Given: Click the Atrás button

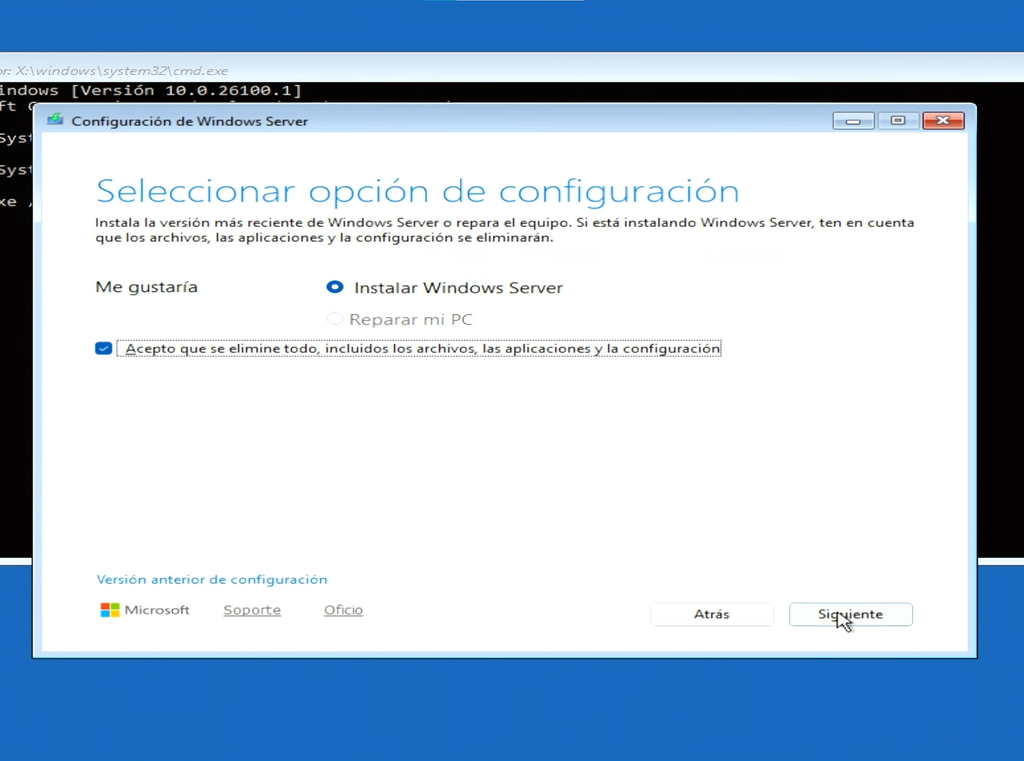Looking at the screenshot, I should coord(712,614).
